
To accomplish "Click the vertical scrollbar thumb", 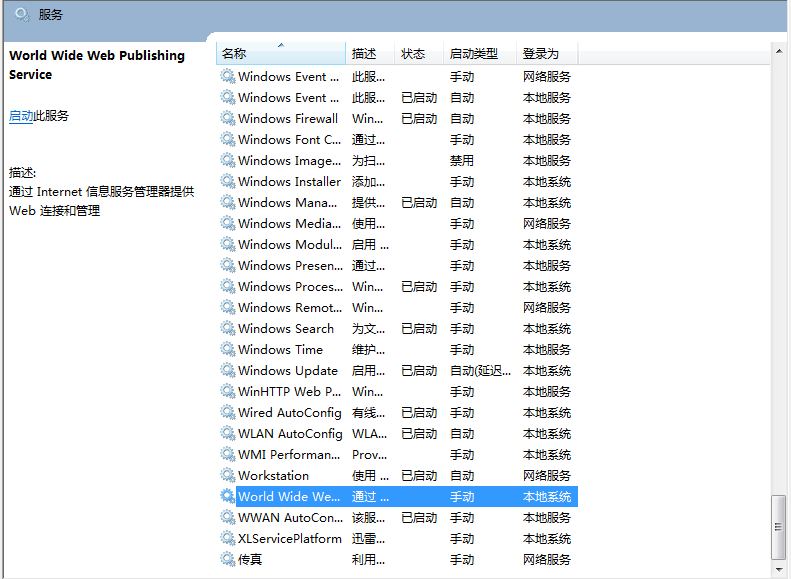I will (778, 527).
